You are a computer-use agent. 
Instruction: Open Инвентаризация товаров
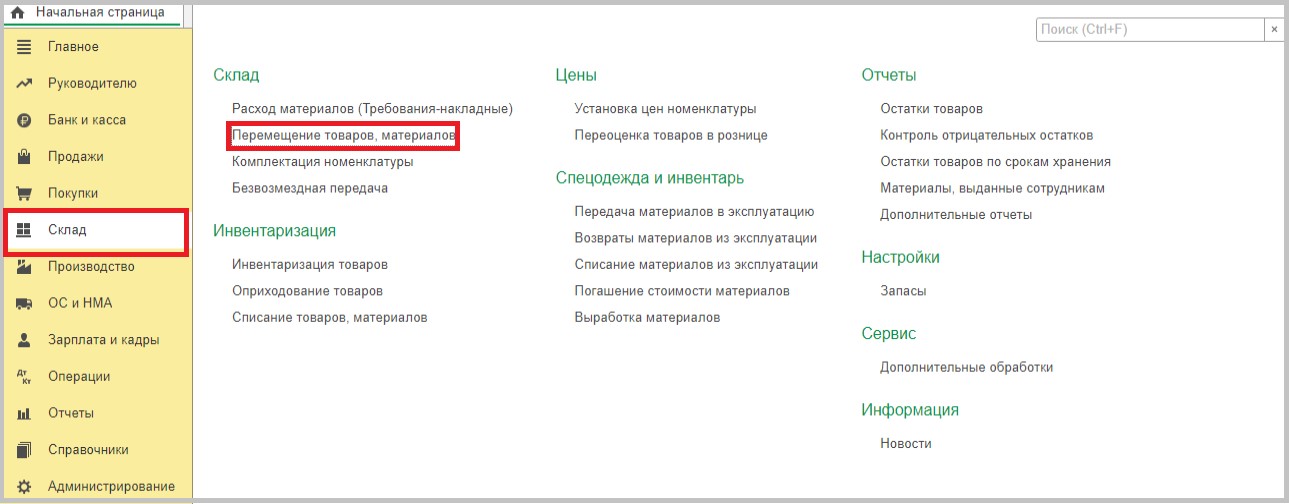pyautogui.click(x=310, y=265)
